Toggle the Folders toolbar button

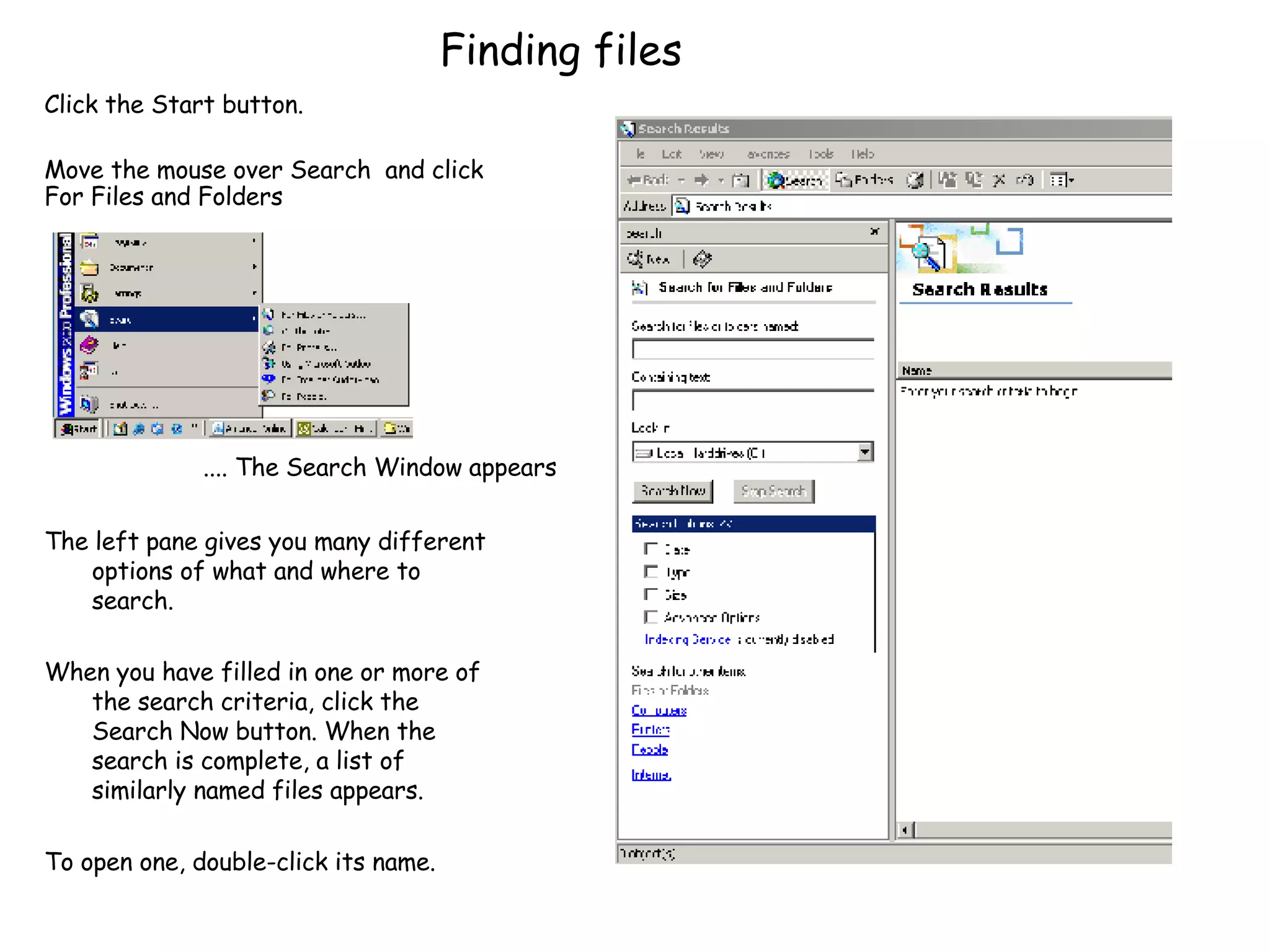tap(864, 180)
